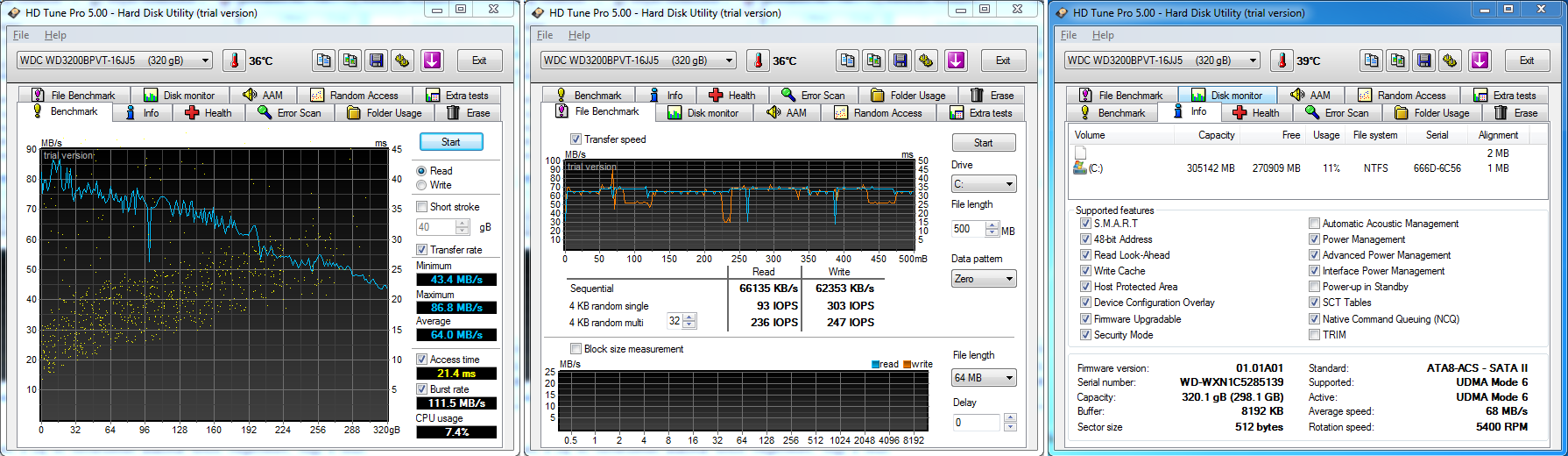Viewport: 1568px width, 456px height.
Task: Open the Health tab in the left window
Action: coord(208,113)
